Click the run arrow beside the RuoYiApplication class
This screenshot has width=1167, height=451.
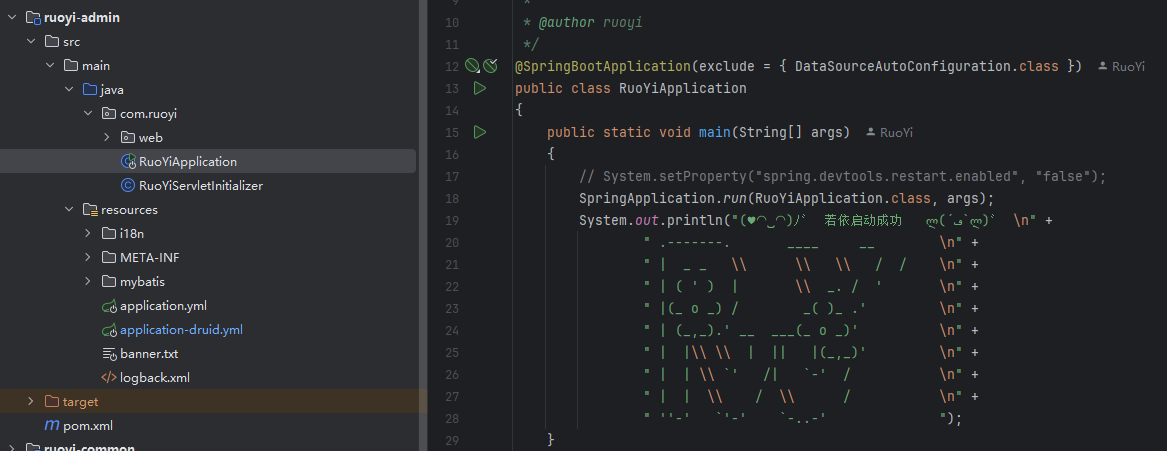point(480,88)
